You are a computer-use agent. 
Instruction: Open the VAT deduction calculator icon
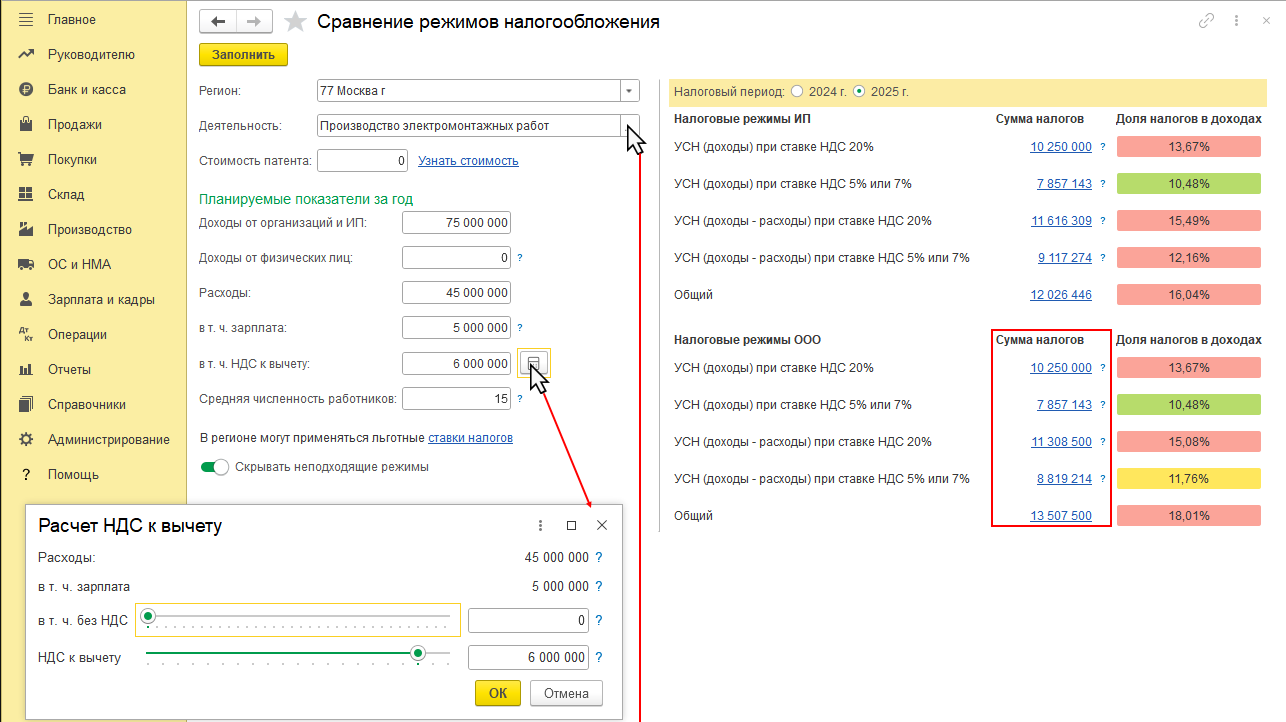point(533,364)
